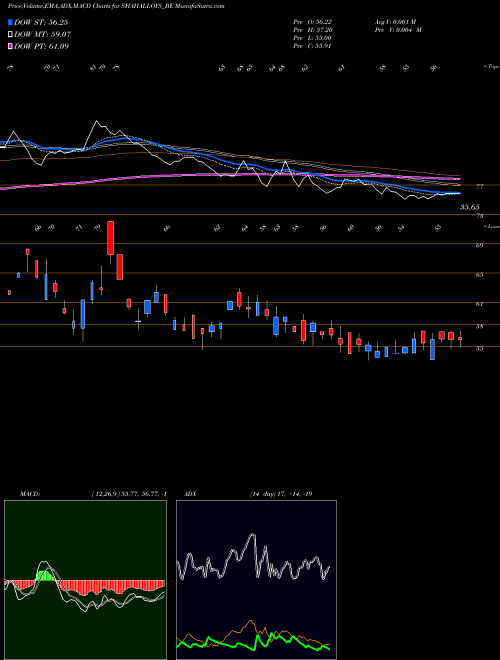Click the white DOW MT legend swatch
This screenshot has width=500, height=660.
click(x=10, y=35)
